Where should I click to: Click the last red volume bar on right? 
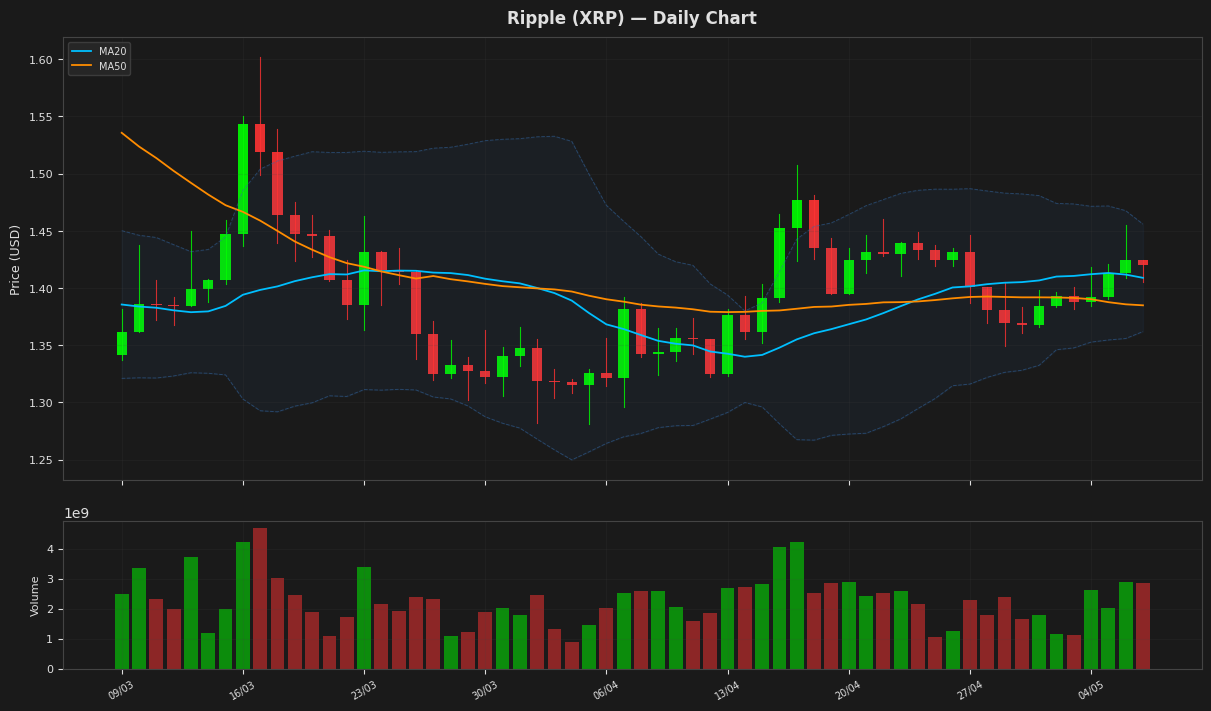(1143, 626)
